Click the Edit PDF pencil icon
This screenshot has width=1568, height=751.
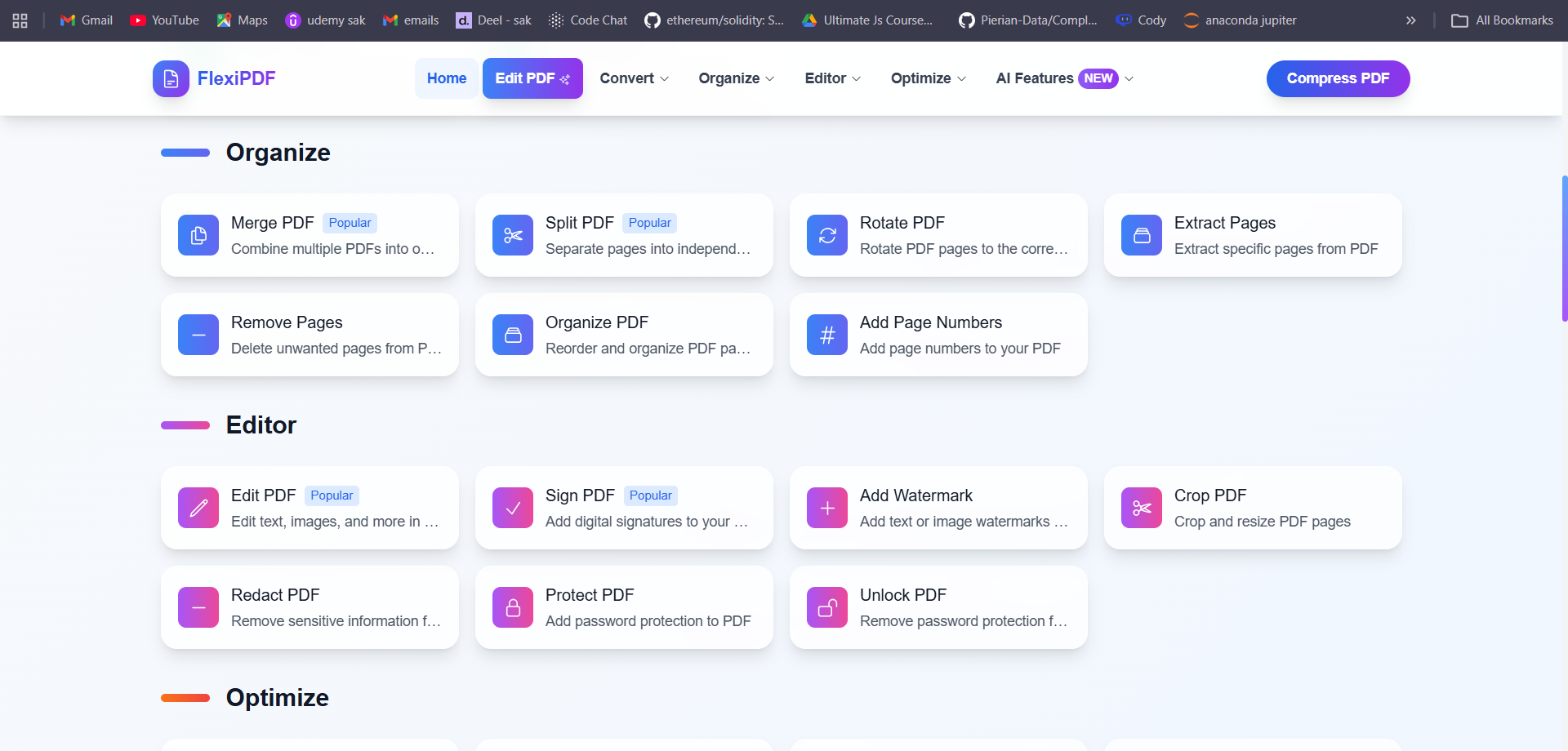pos(198,508)
